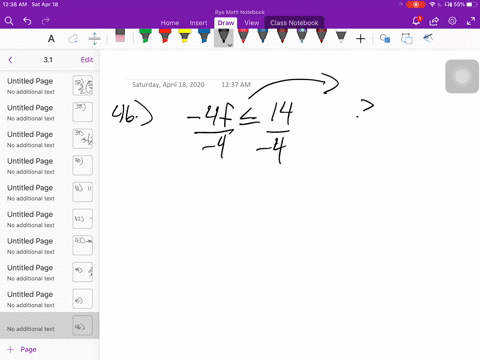The width and height of the screenshot is (480, 360).
Task: Switch to the View tab
Action: 251,23
